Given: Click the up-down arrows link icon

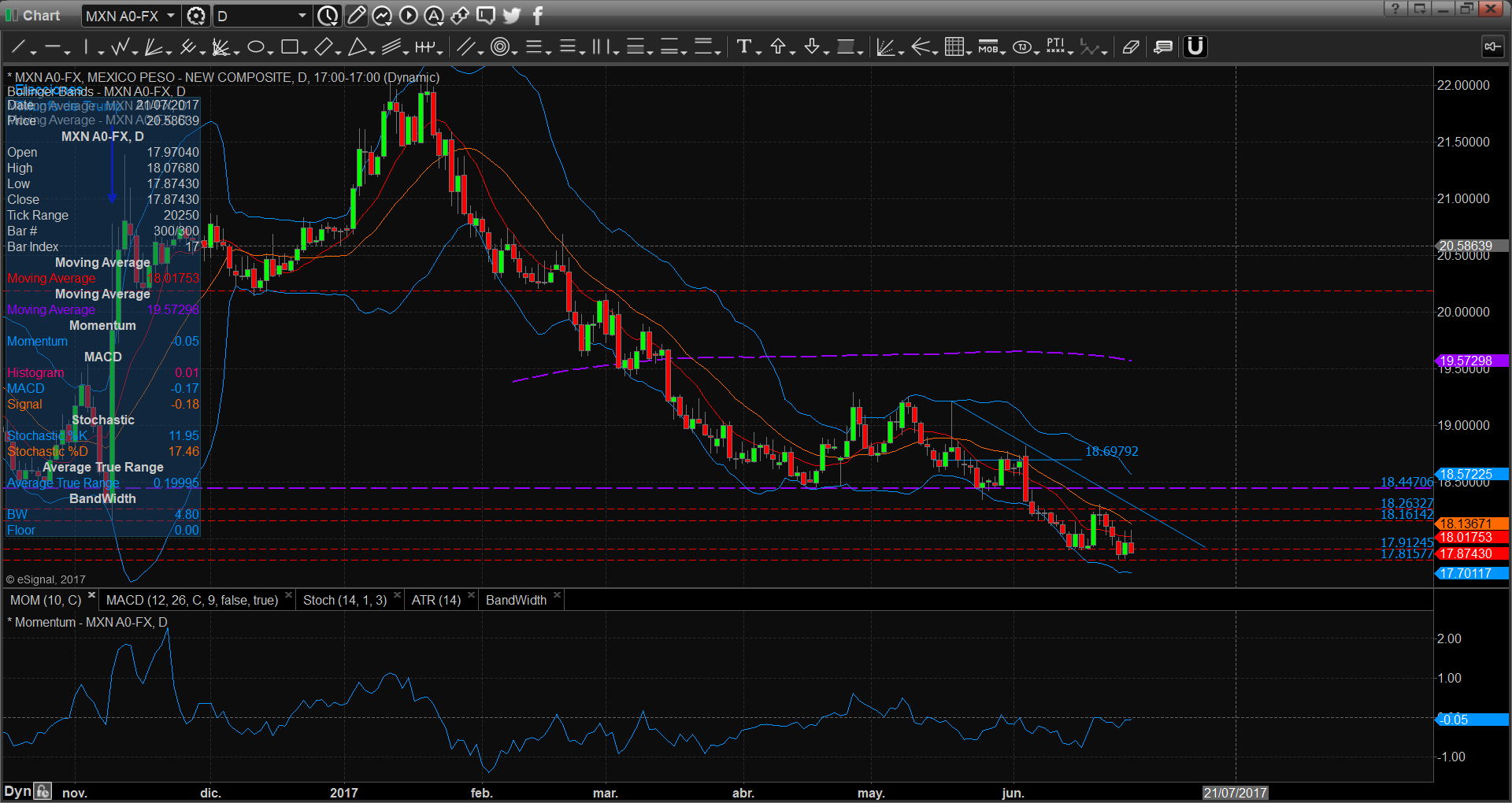Looking at the screenshot, I should point(460,16).
